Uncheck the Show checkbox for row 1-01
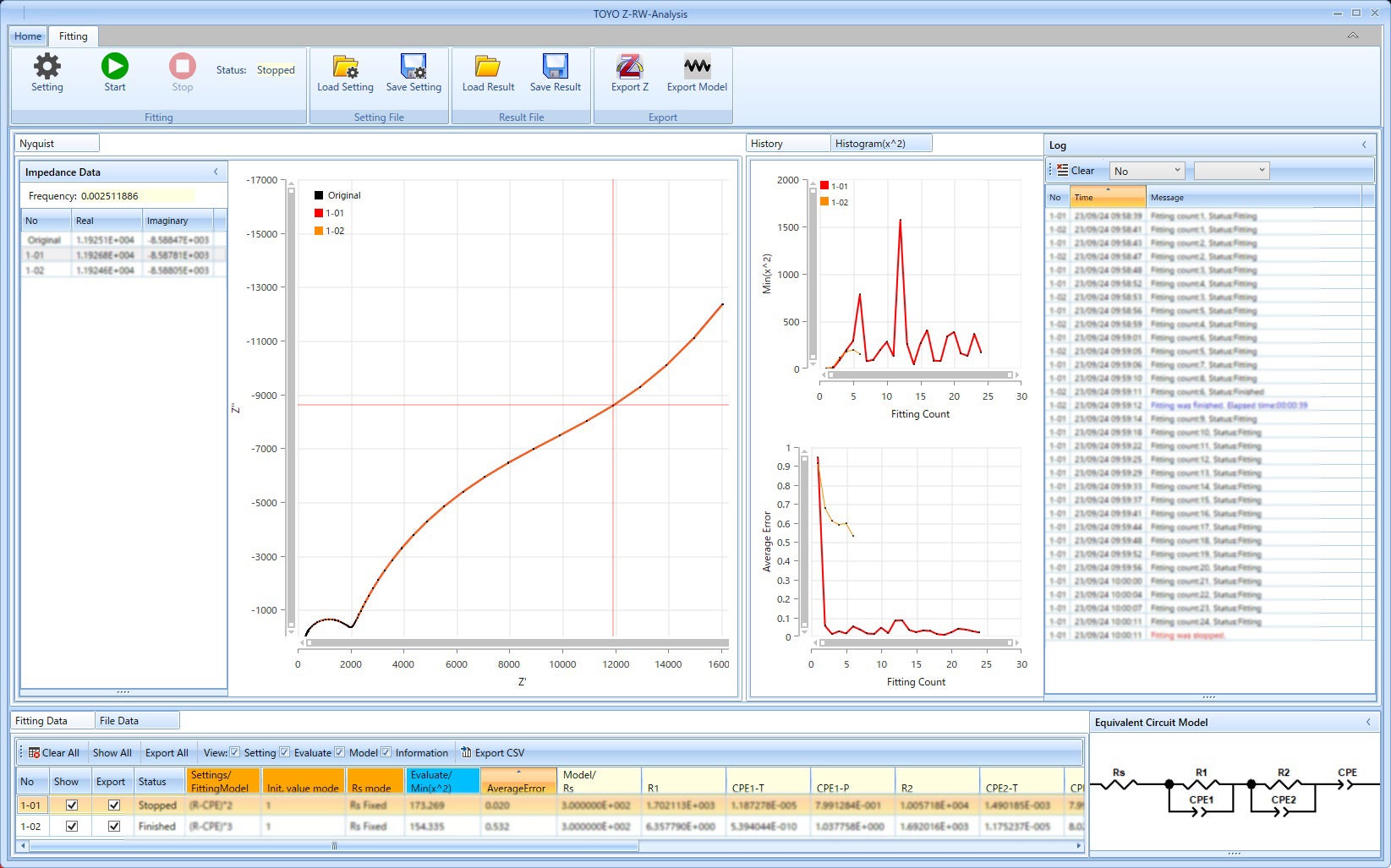1391x868 pixels. point(72,805)
